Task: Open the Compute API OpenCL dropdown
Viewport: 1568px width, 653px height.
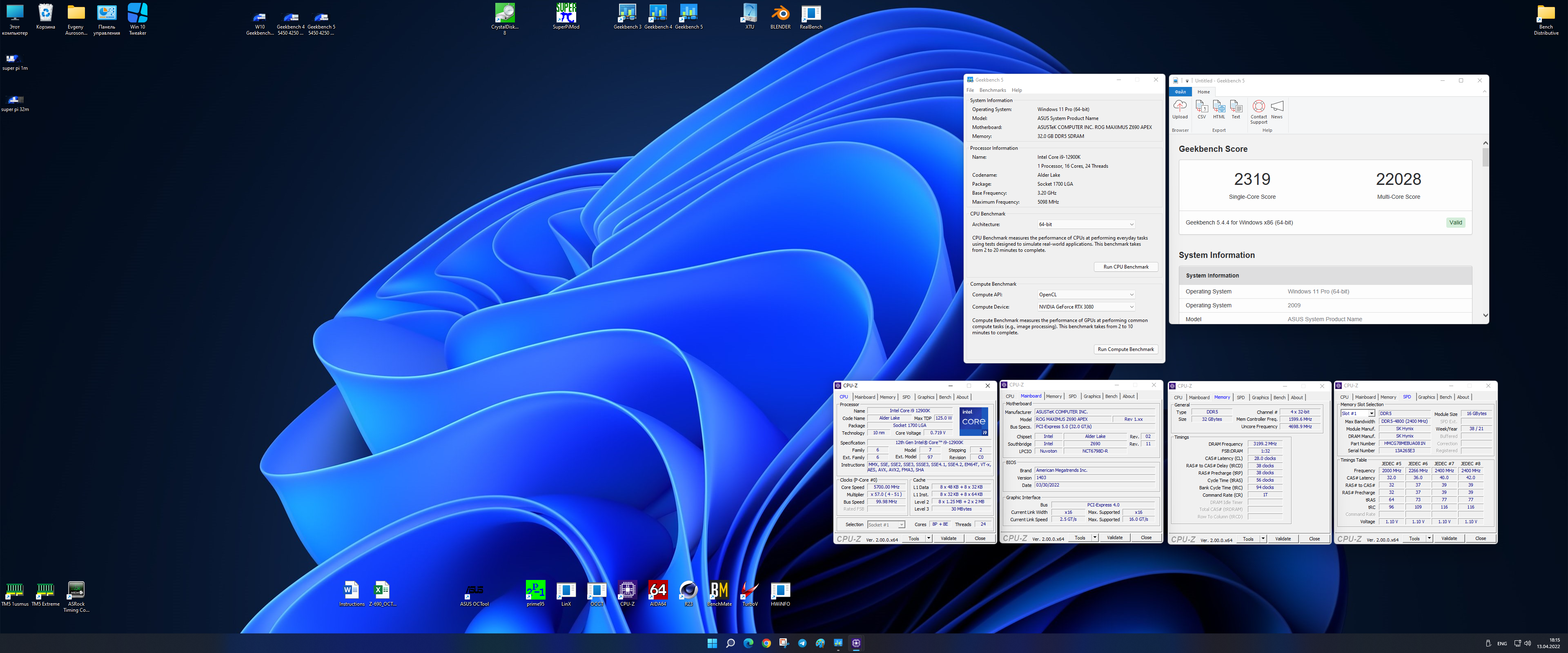Action: tap(1086, 295)
